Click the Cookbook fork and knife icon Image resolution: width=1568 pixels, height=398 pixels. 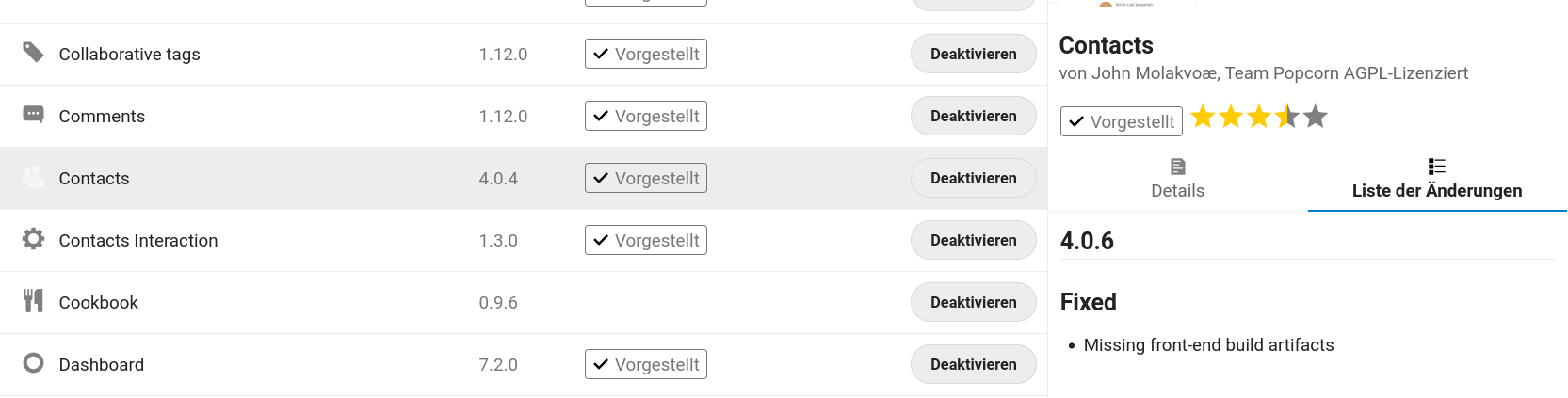point(33,301)
